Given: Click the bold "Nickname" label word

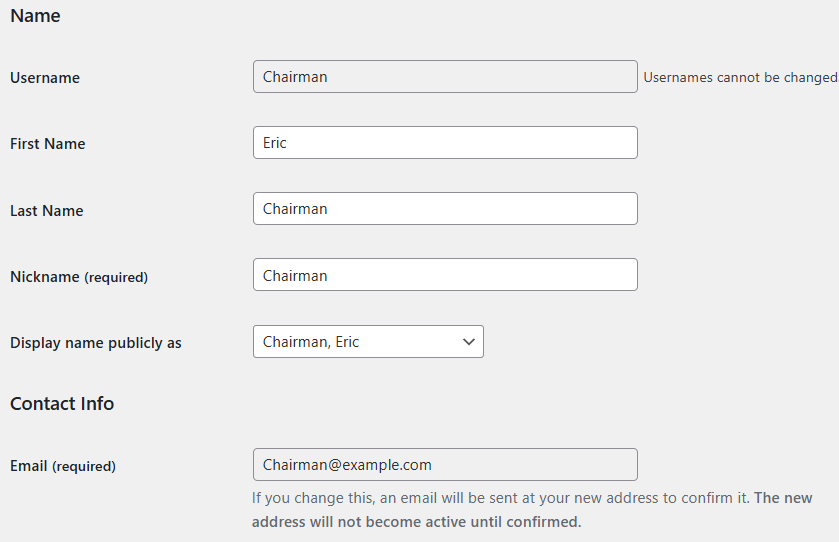Looking at the screenshot, I should 44,277.
